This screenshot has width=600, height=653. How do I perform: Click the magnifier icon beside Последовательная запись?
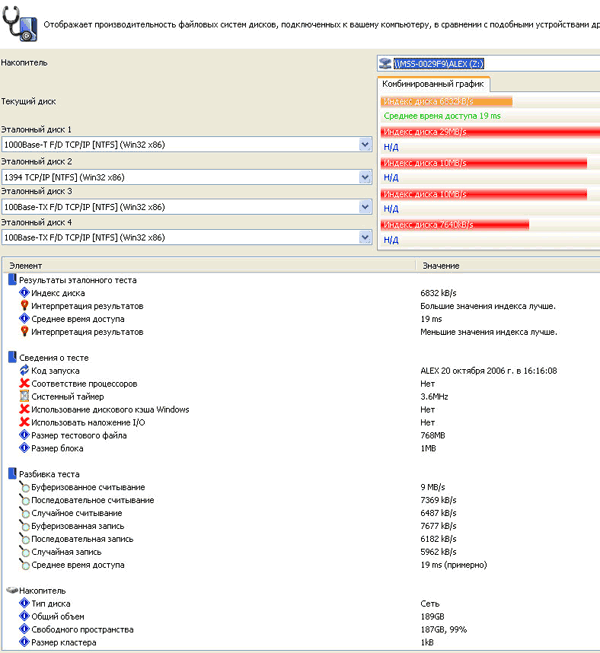tap(24, 538)
